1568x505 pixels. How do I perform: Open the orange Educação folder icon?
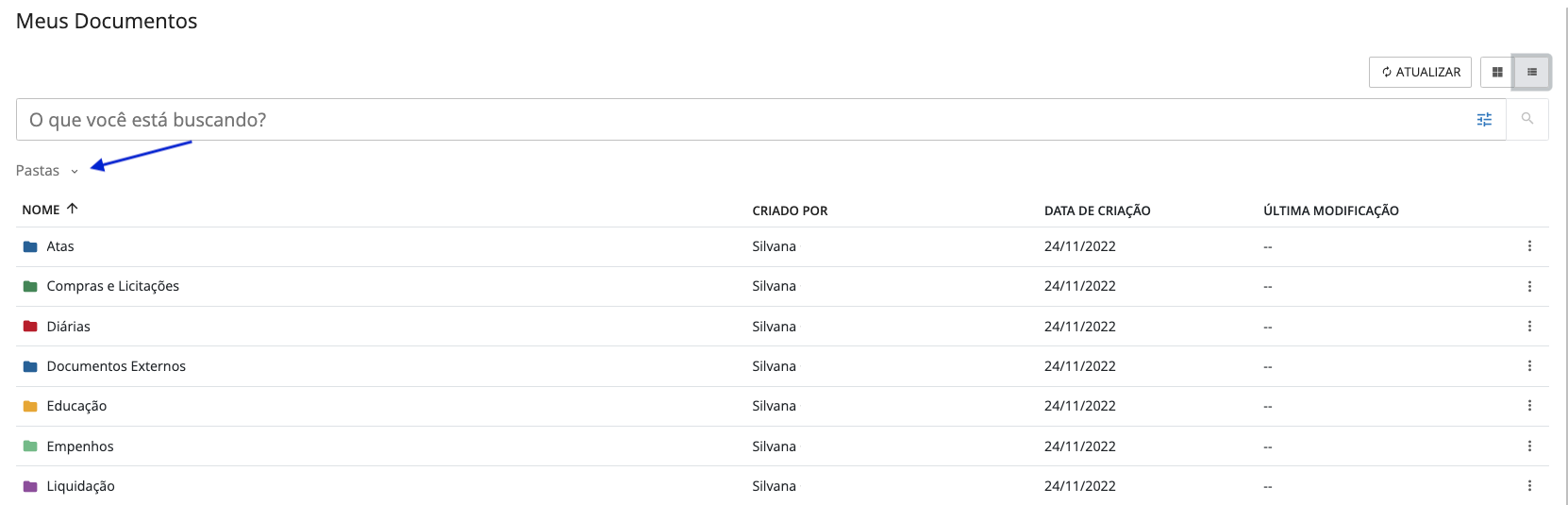point(30,406)
